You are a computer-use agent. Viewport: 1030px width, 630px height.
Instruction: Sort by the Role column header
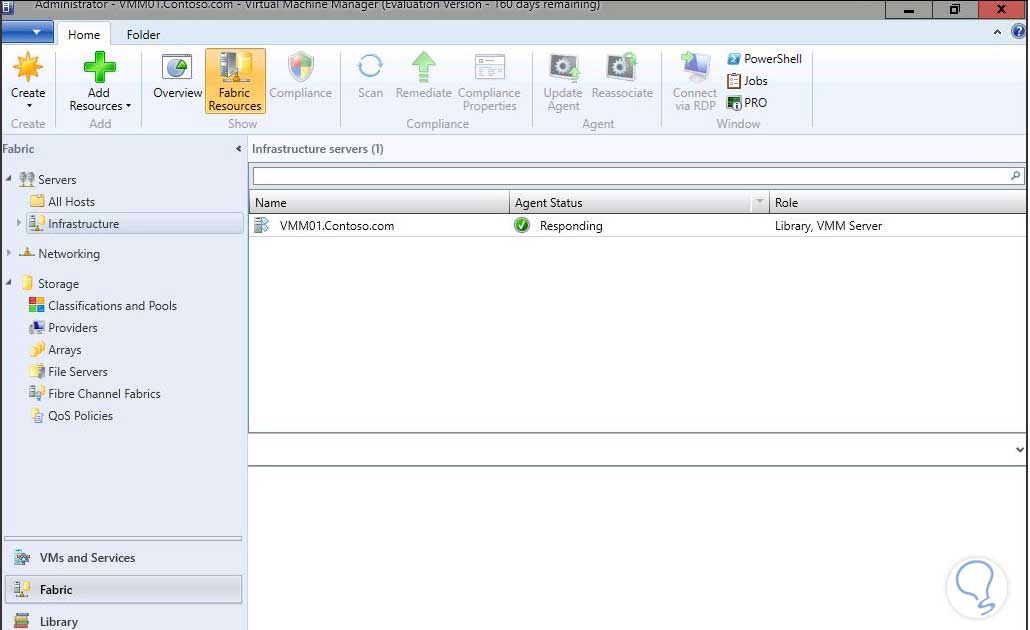897,202
